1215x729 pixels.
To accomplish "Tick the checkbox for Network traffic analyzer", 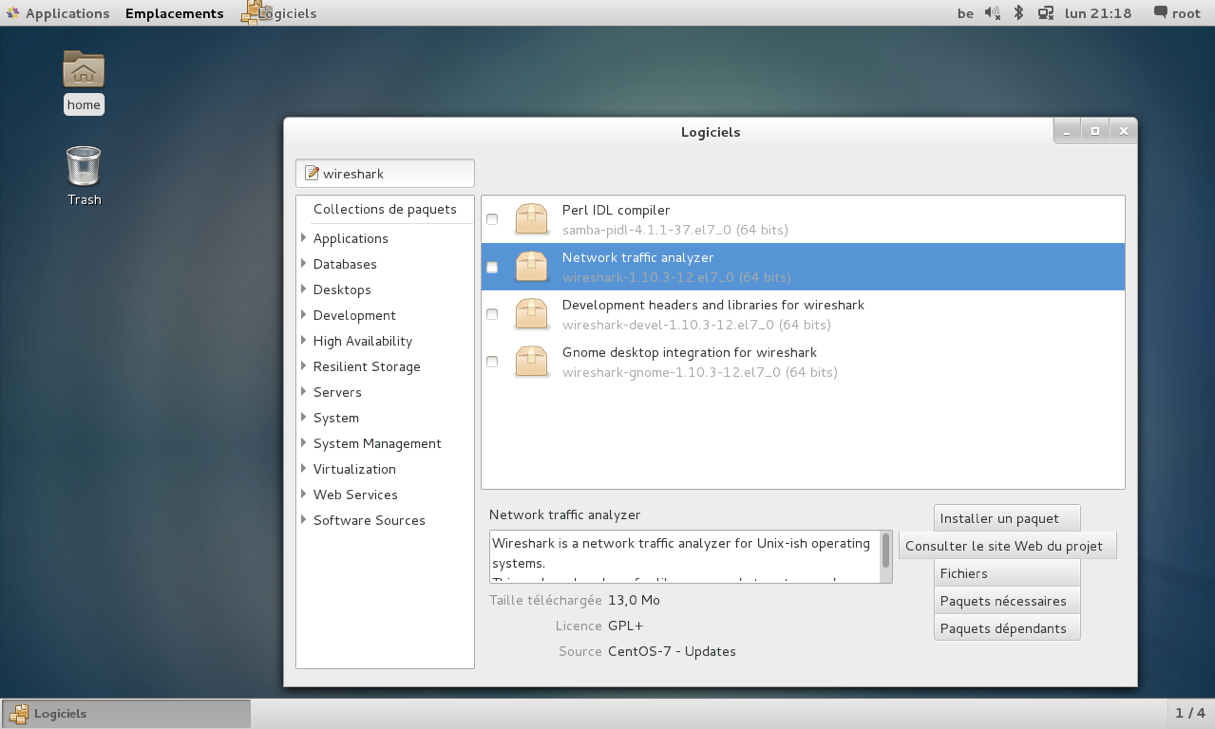I will pyautogui.click(x=492, y=267).
